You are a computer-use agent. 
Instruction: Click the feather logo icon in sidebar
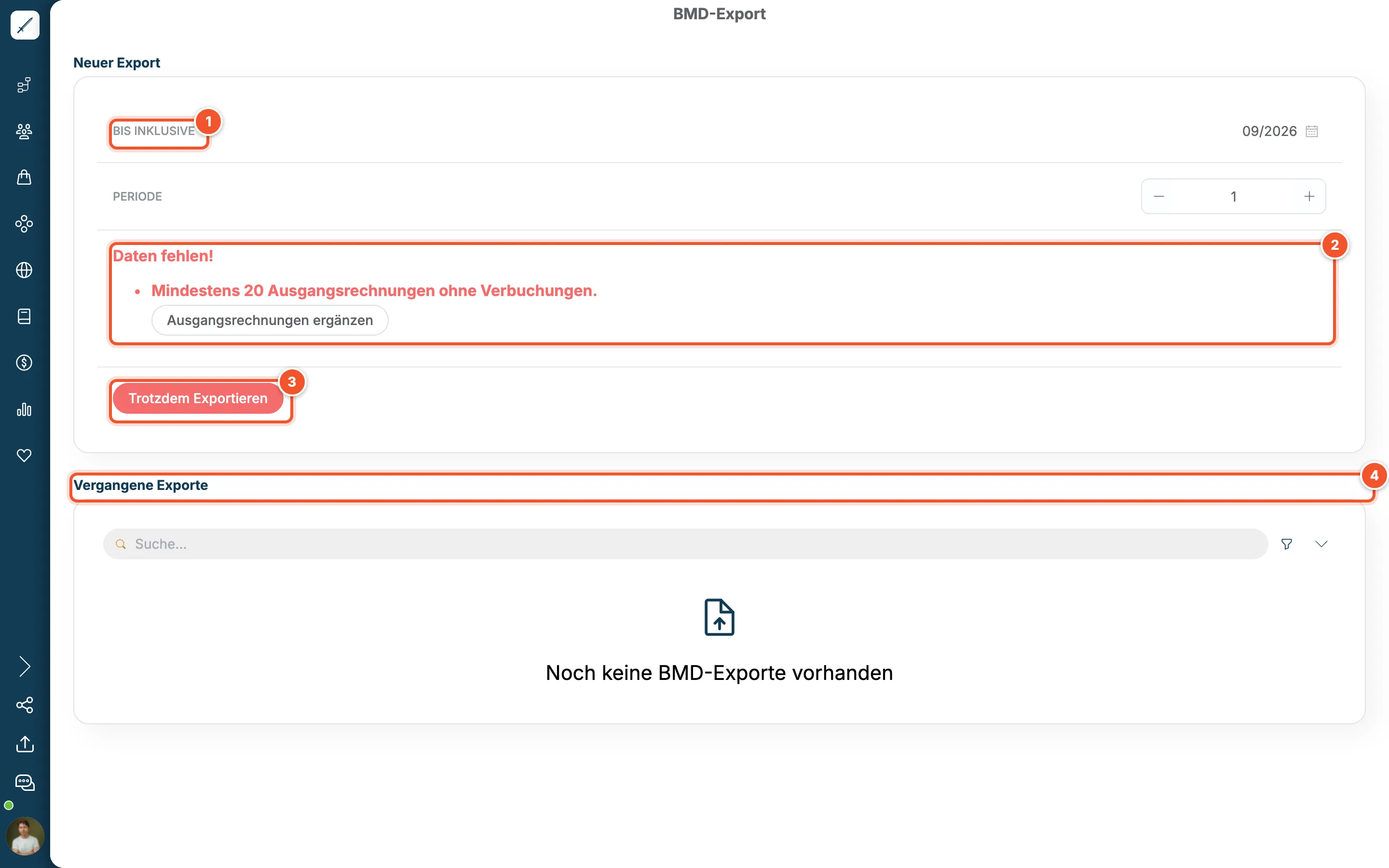(x=25, y=25)
